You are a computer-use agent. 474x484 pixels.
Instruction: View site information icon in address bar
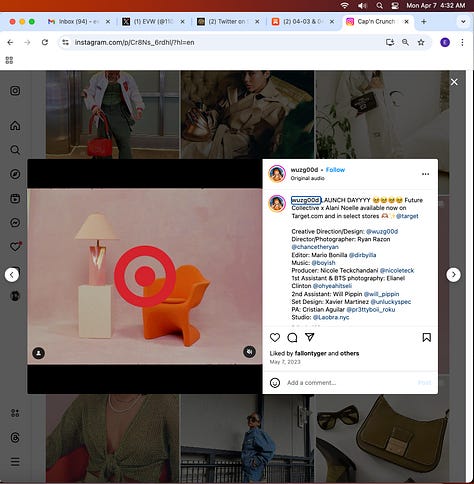pyautogui.click(x=66, y=42)
